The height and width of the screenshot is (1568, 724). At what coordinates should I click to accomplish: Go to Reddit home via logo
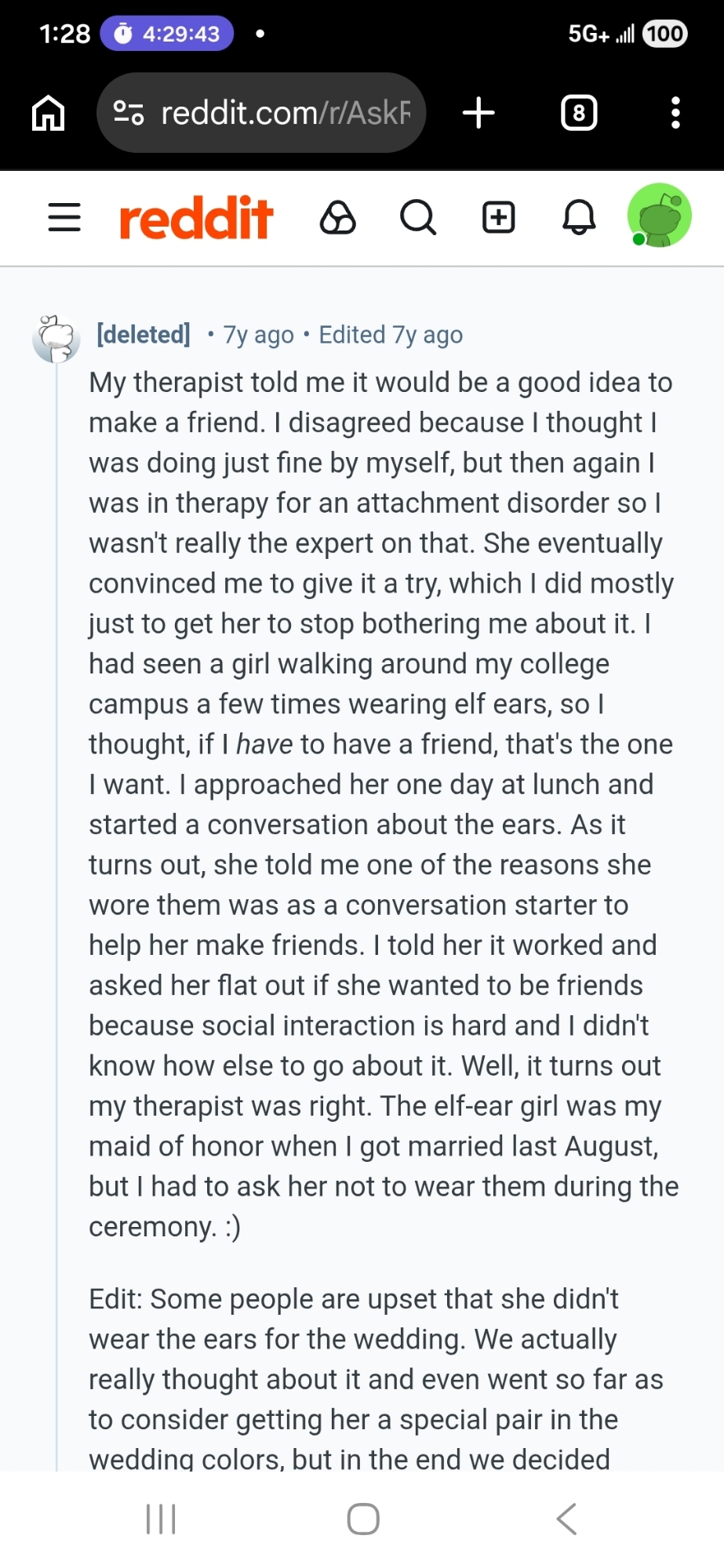point(196,217)
